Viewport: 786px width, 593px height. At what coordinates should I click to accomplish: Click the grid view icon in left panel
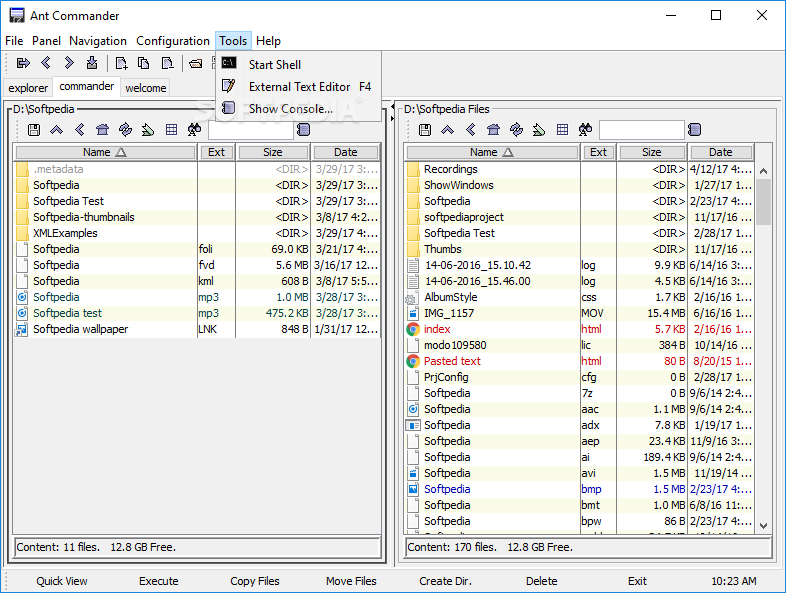[171, 130]
